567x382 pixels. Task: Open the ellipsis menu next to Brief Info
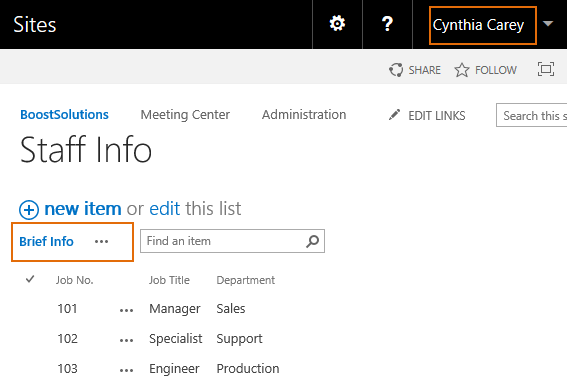point(101,242)
